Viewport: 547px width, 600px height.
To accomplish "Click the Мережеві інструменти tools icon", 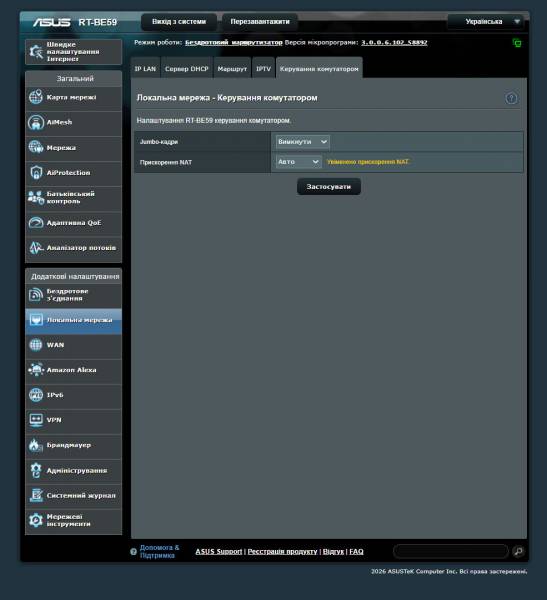I will (36, 520).
